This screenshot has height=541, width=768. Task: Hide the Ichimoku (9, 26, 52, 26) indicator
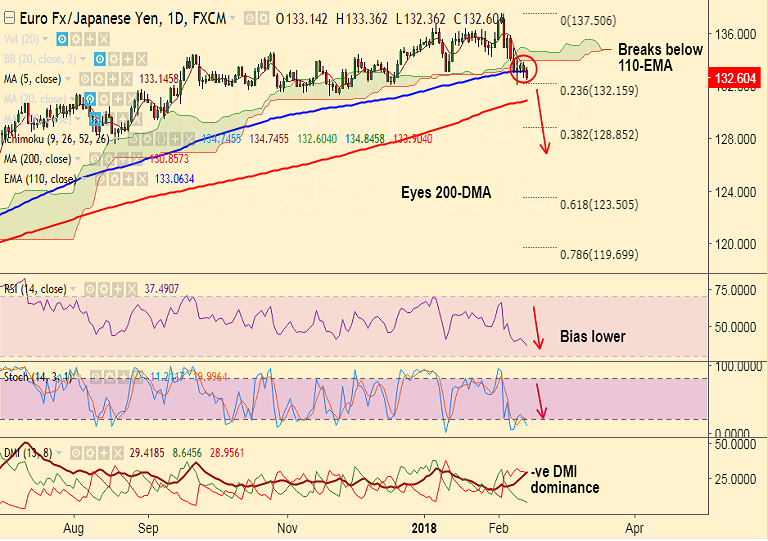134,139
